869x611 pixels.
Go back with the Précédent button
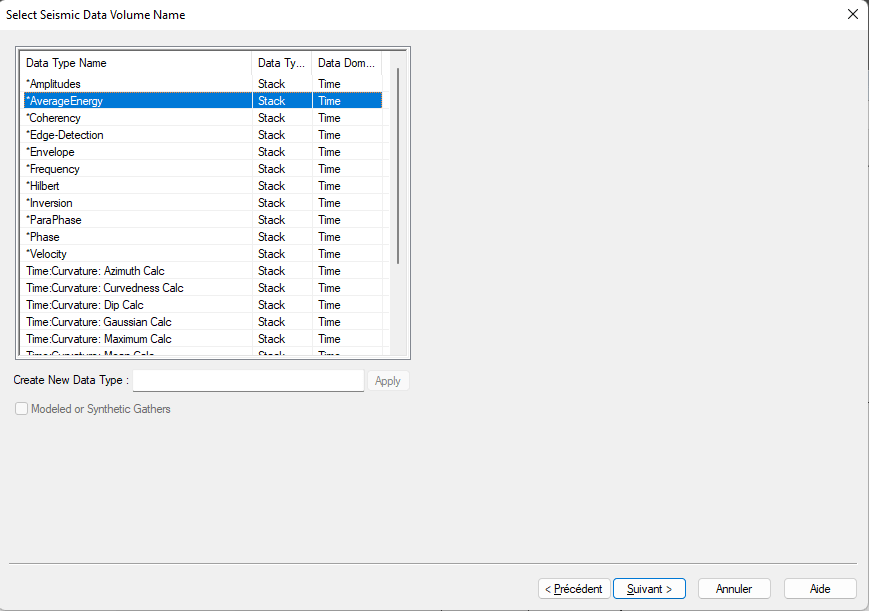tap(574, 589)
